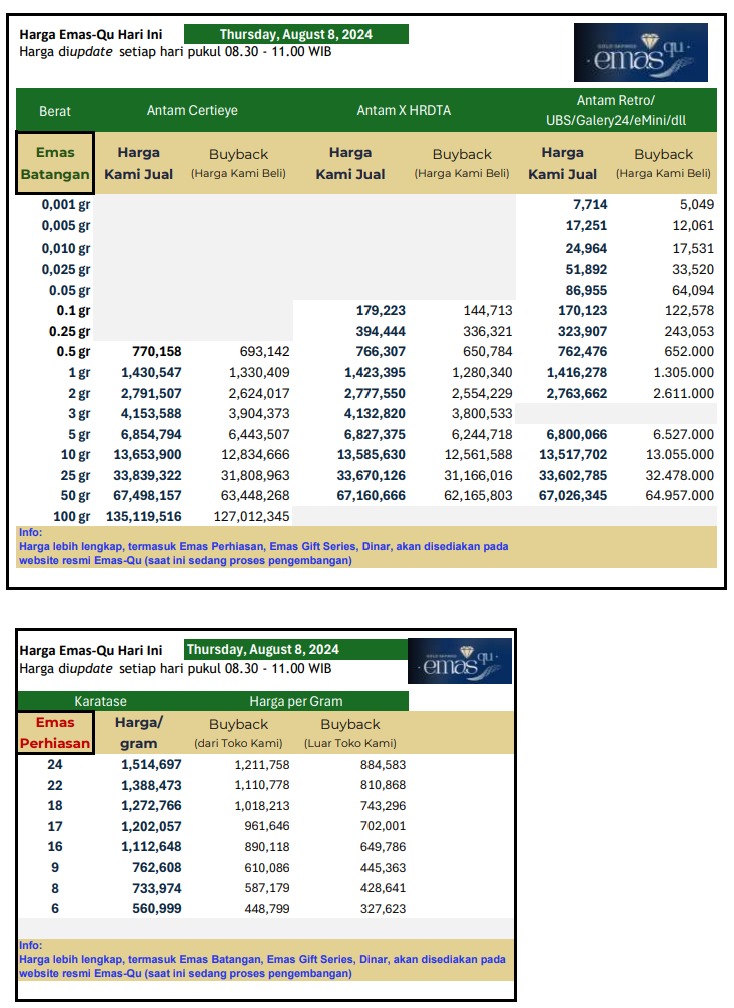Select buyback value 1,211,758
Screen dimensions: 734x1008
click(x=262, y=764)
